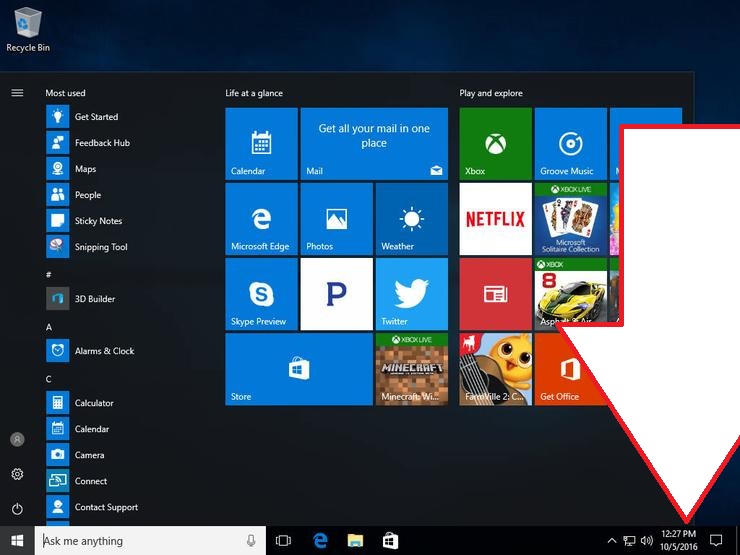Open the FarmVille 2 tile
The height and width of the screenshot is (555, 740).
coord(496,369)
